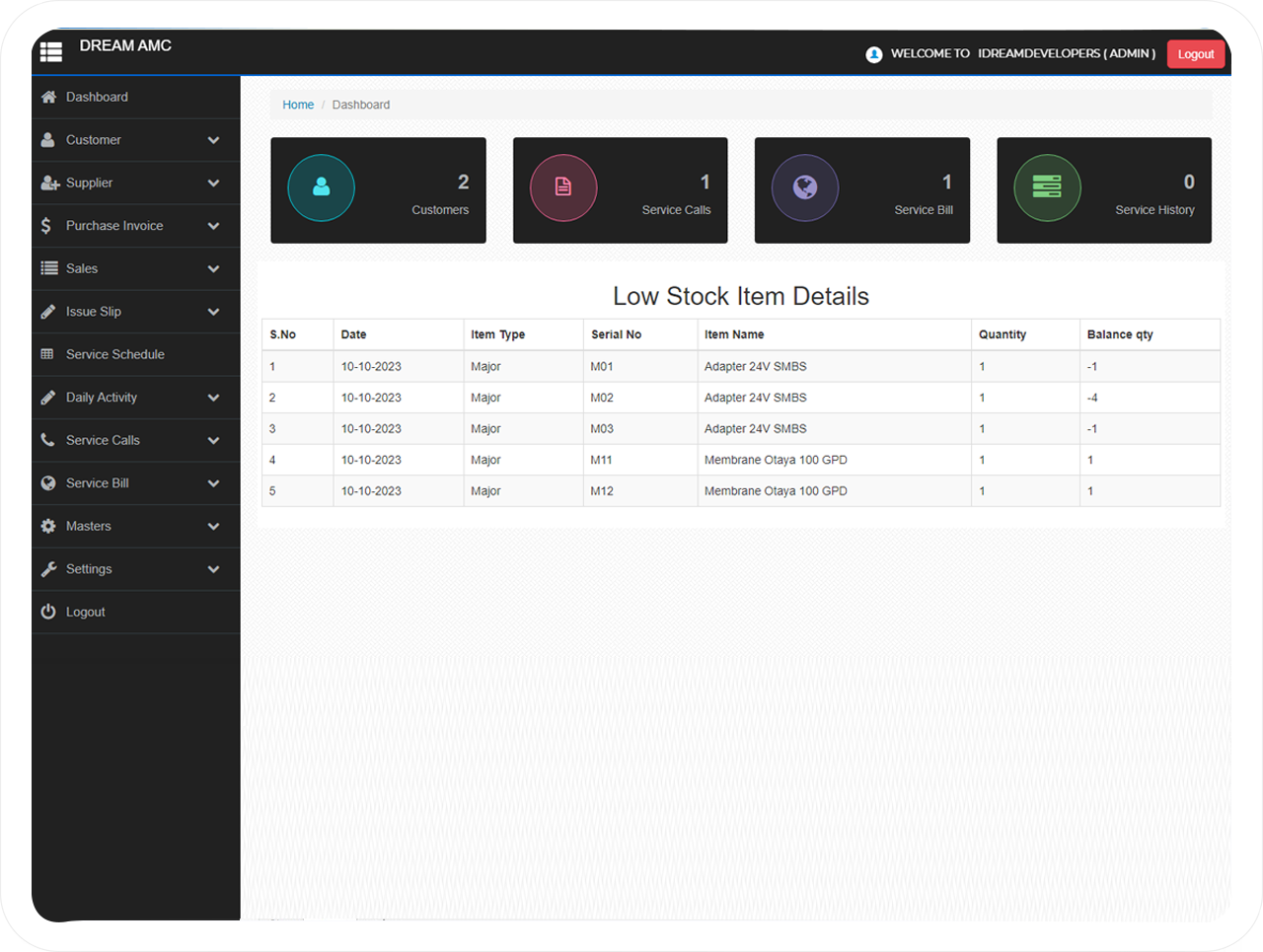
Task: Click the pink Service Calls document icon
Action: (x=563, y=187)
